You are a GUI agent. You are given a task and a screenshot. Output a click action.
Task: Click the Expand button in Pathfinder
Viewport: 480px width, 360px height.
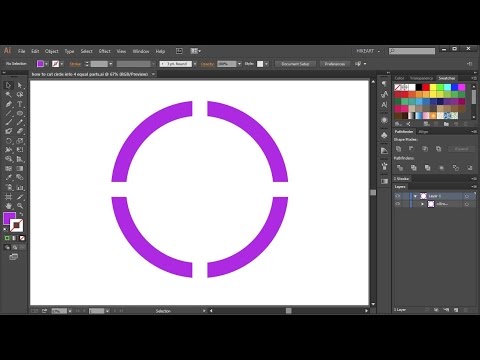click(461, 149)
